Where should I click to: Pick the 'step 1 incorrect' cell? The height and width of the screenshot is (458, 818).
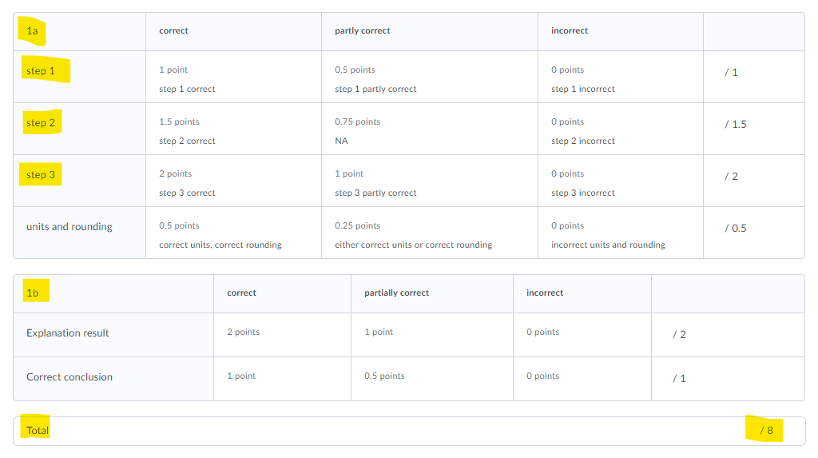pos(620,78)
